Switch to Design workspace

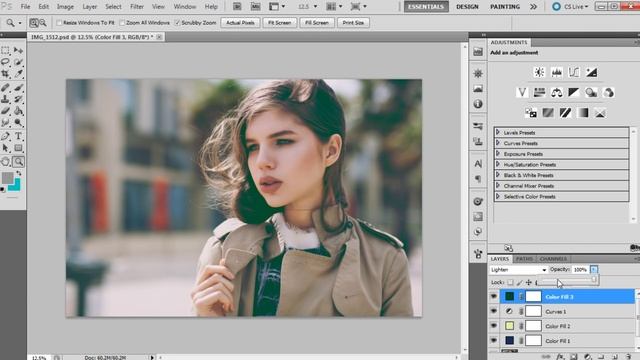[x=467, y=7]
